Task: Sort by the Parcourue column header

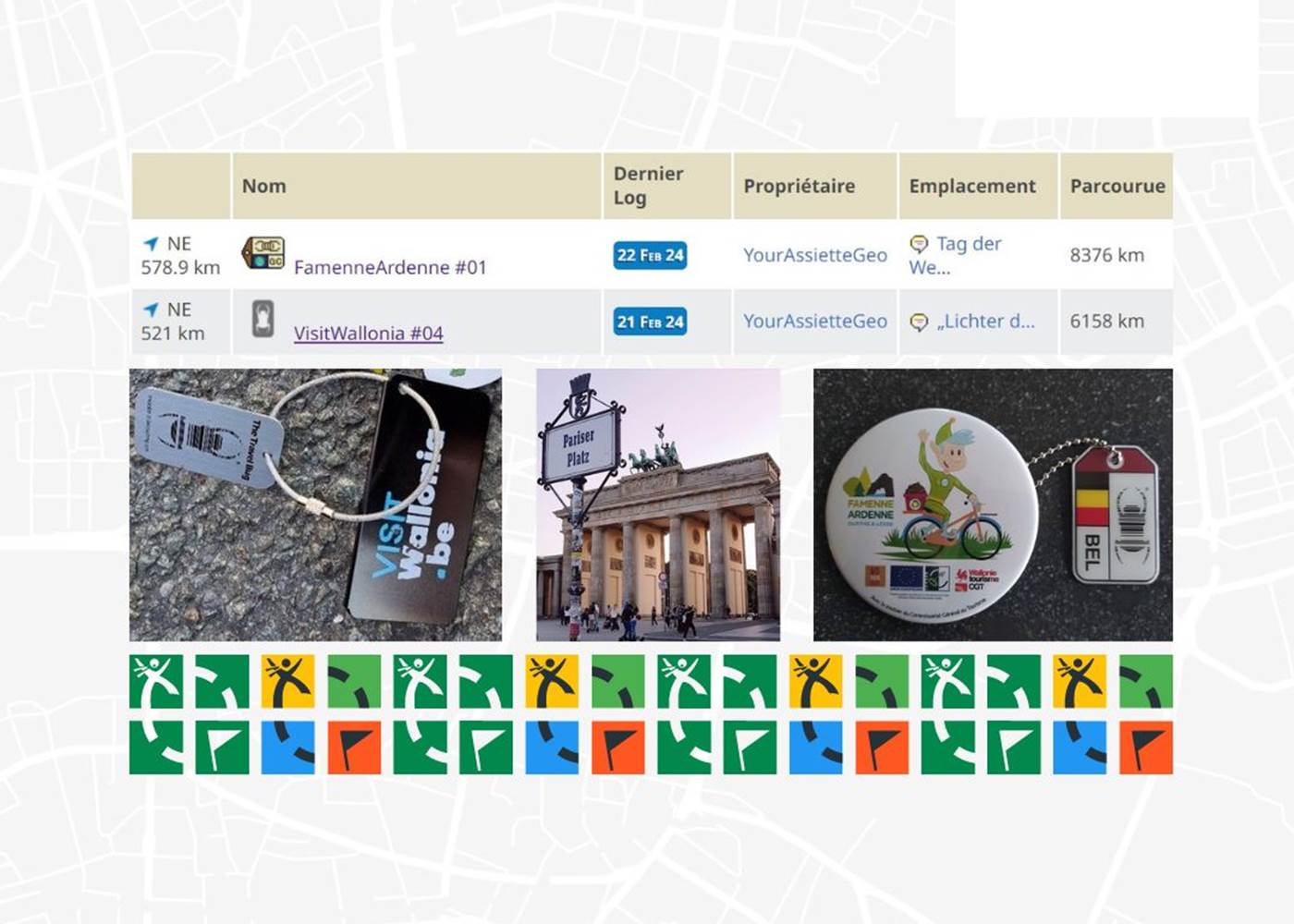Action: tap(1117, 186)
